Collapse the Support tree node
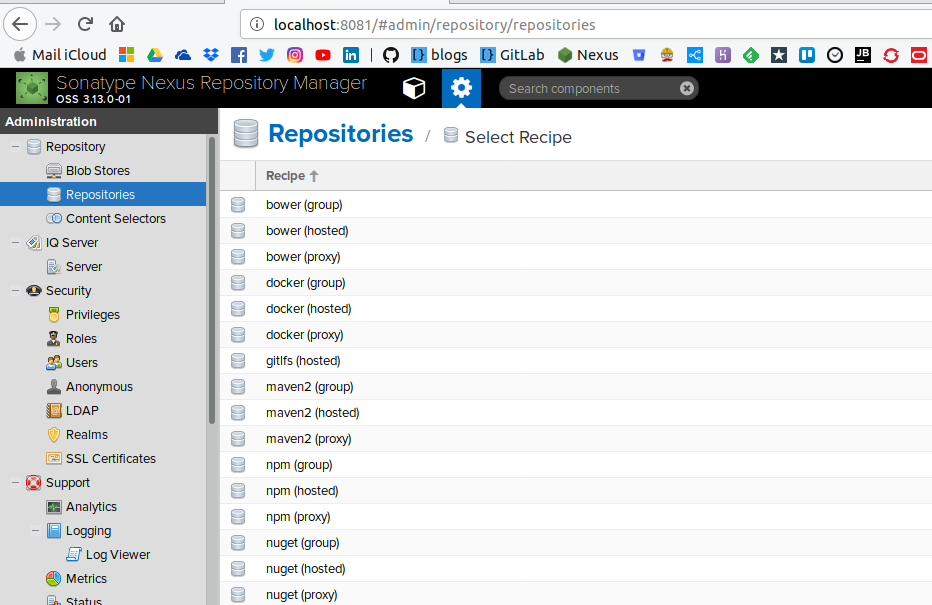The height and width of the screenshot is (605, 932). (15, 483)
